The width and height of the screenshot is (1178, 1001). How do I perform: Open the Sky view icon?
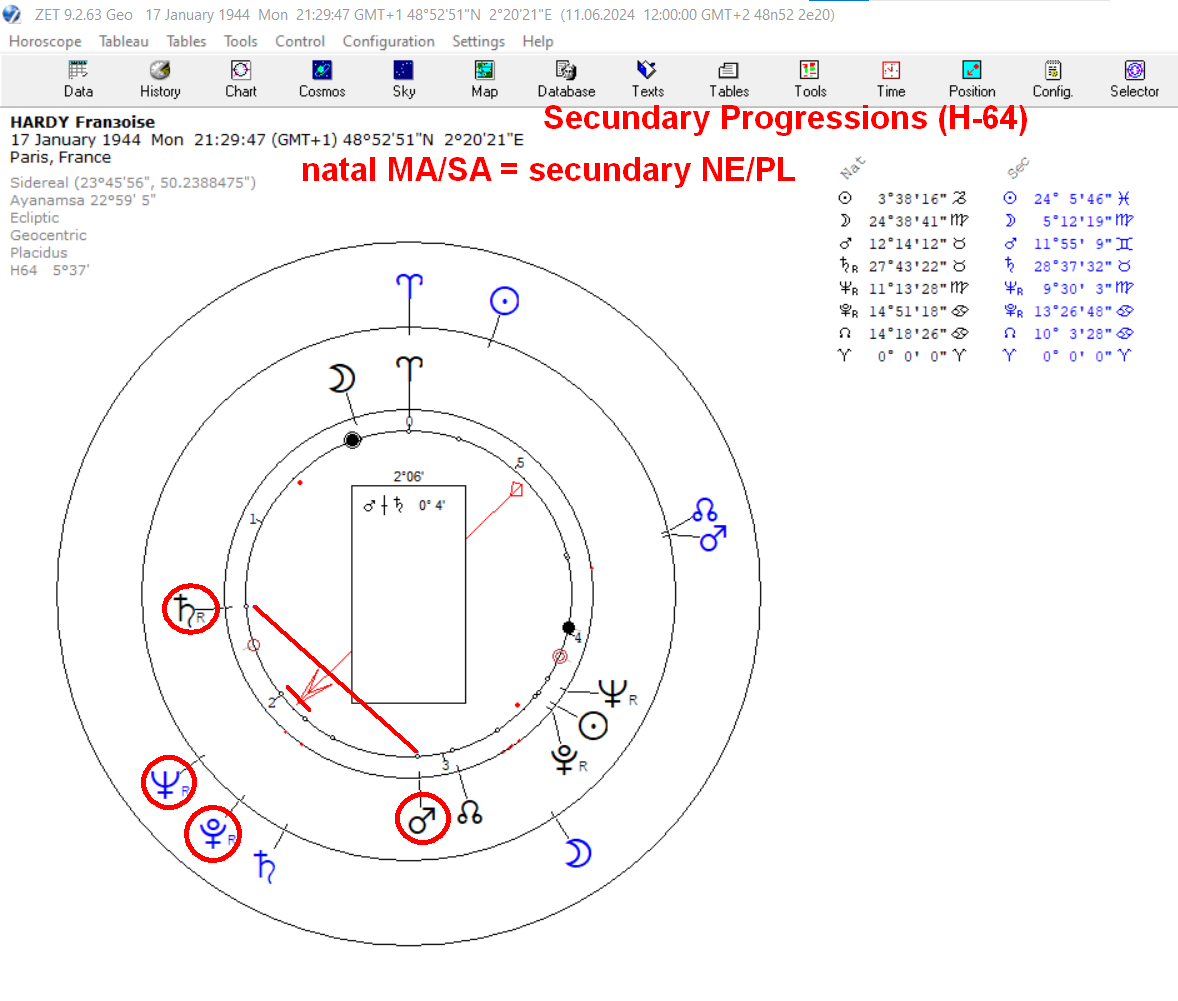[x=403, y=80]
